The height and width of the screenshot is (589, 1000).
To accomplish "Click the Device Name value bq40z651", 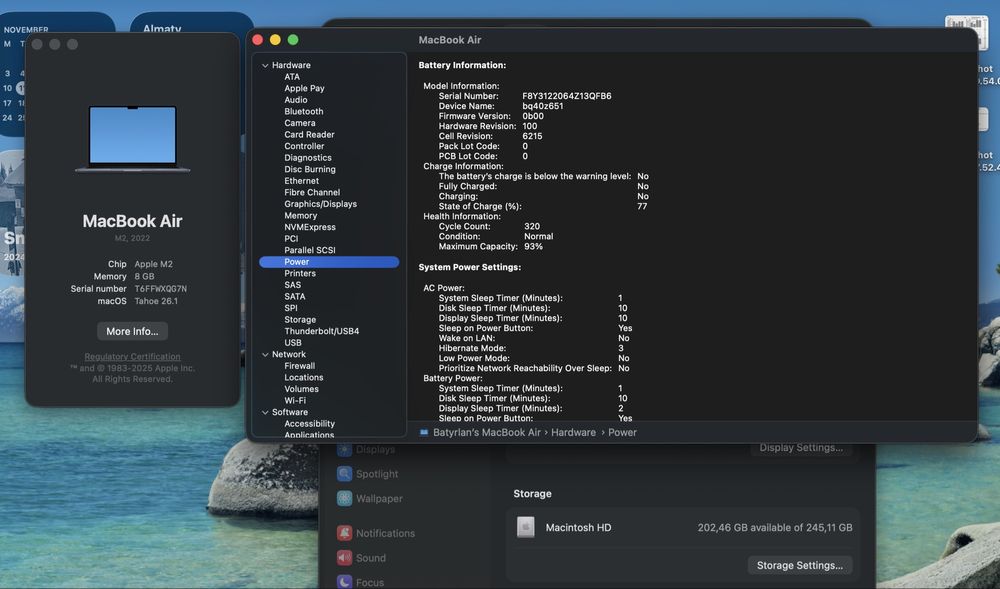I will click(543, 106).
